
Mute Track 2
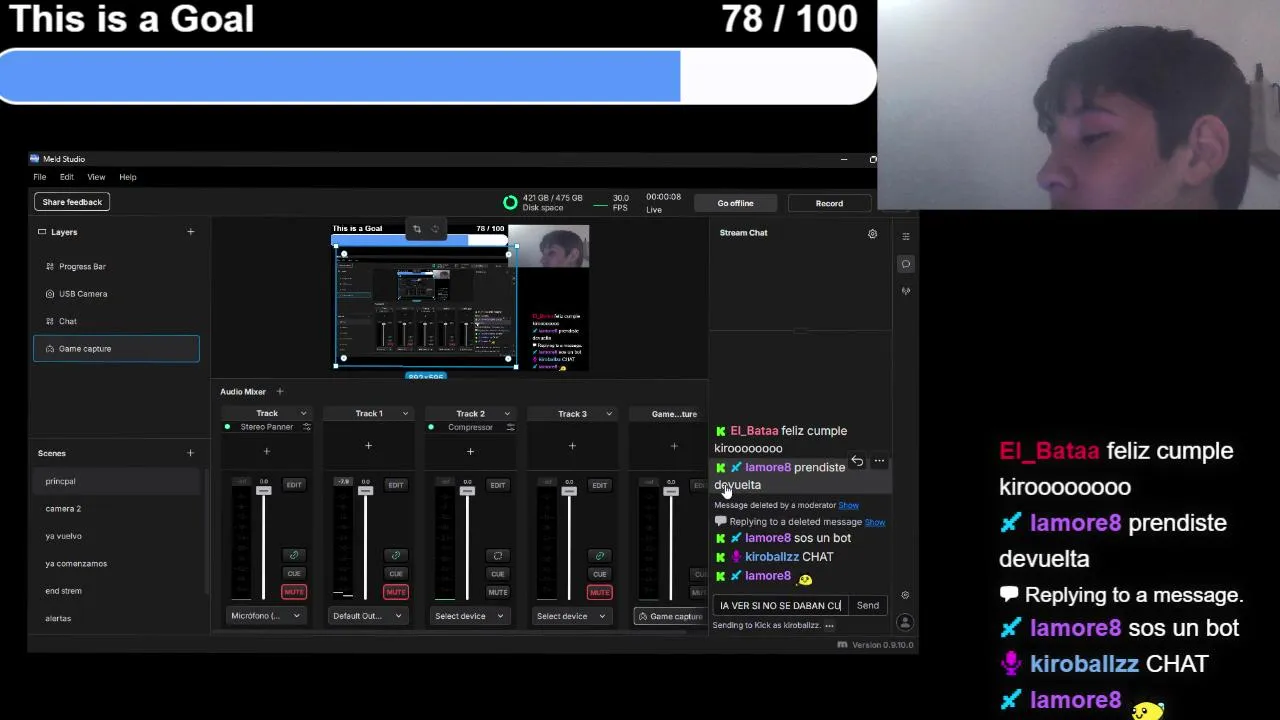[x=497, y=592]
